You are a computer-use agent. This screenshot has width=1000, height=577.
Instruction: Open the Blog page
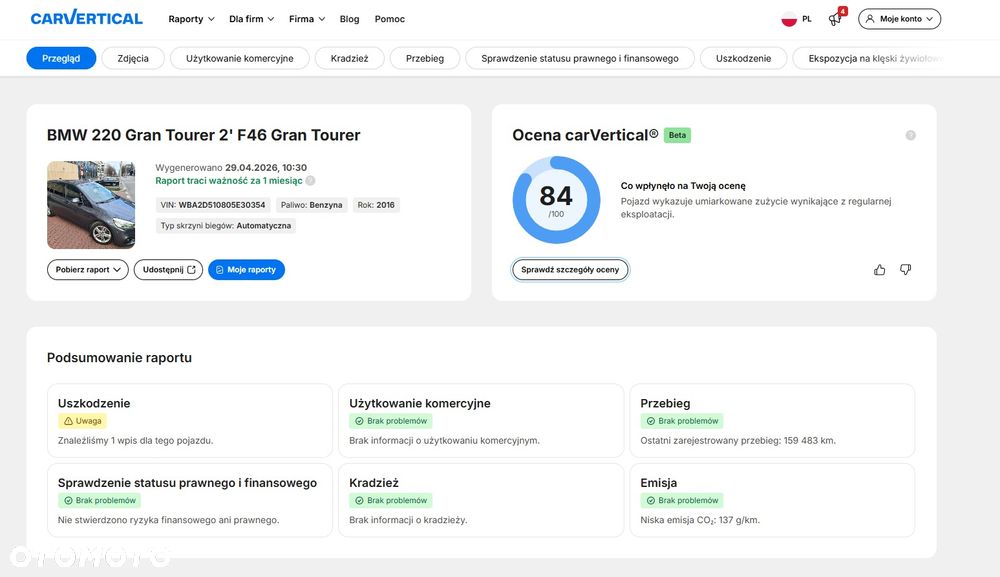click(x=349, y=19)
